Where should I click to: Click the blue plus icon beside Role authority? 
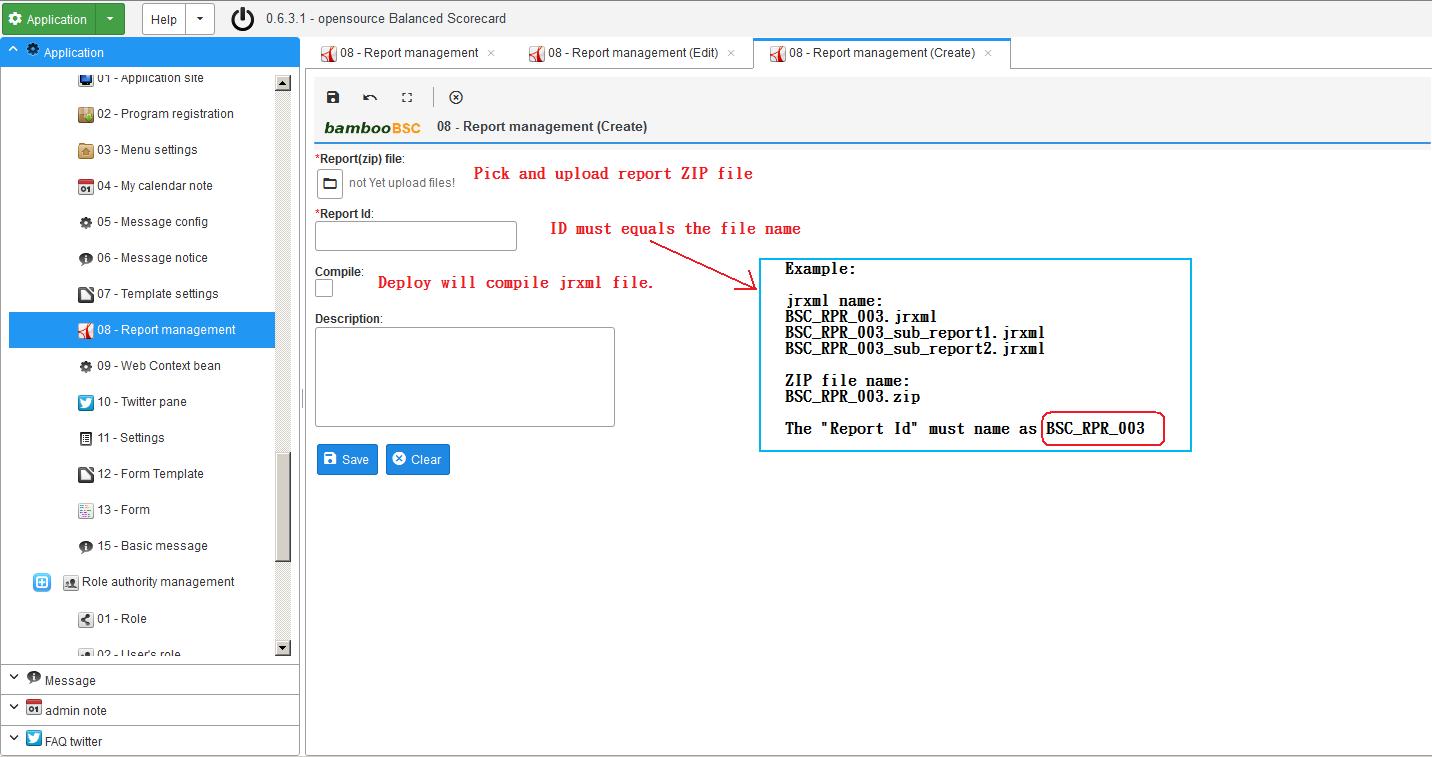click(x=42, y=582)
